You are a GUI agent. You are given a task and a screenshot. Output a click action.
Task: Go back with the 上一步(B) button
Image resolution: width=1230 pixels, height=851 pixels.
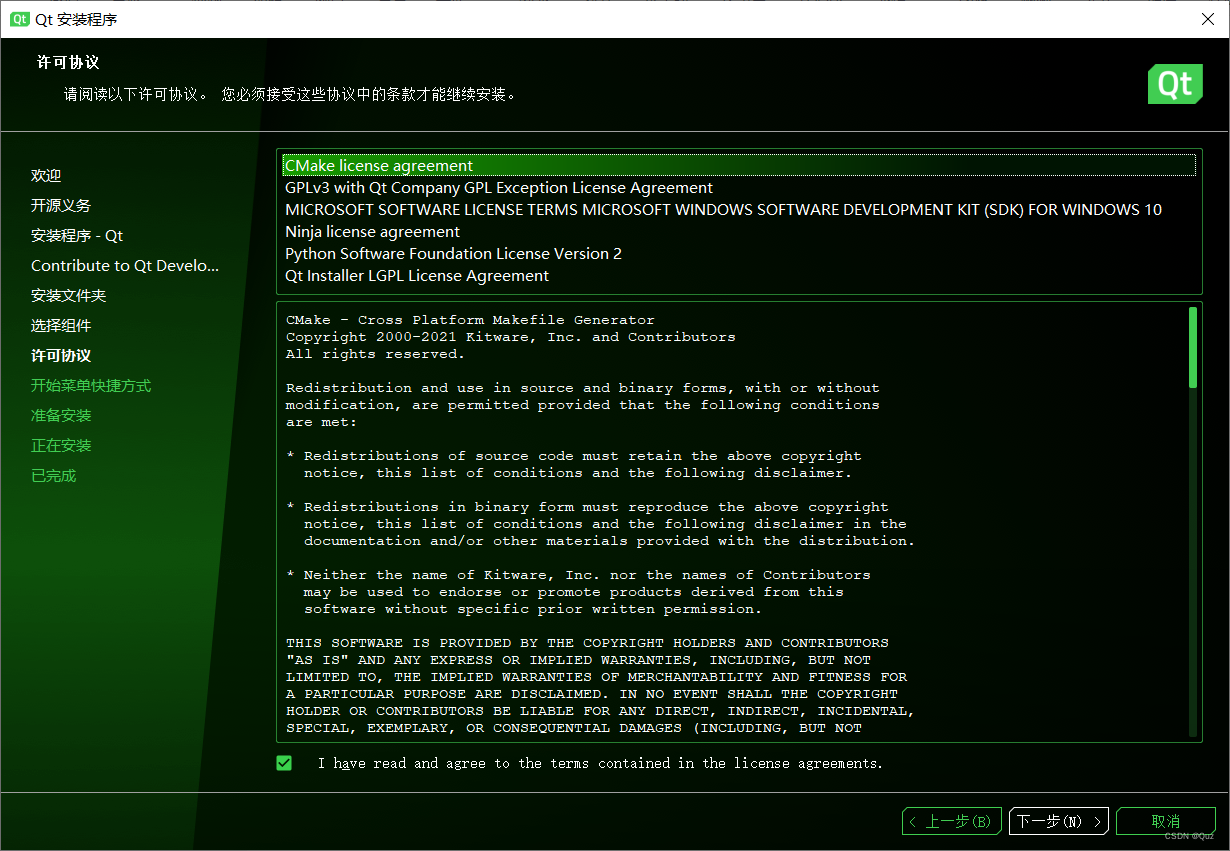951,822
